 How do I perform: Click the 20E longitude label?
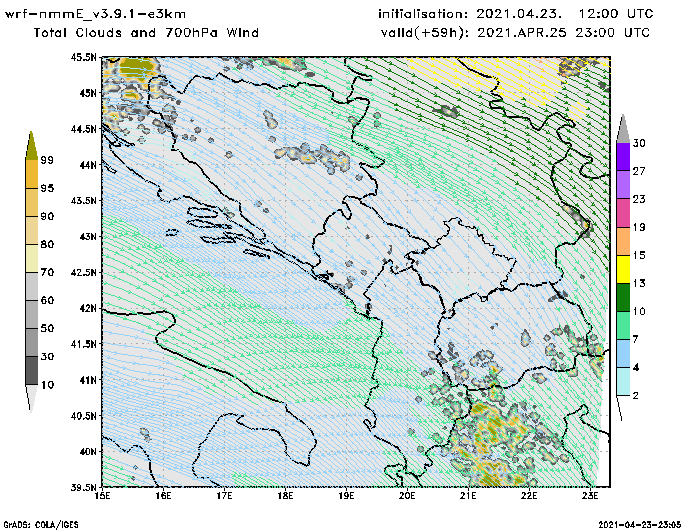click(407, 496)
